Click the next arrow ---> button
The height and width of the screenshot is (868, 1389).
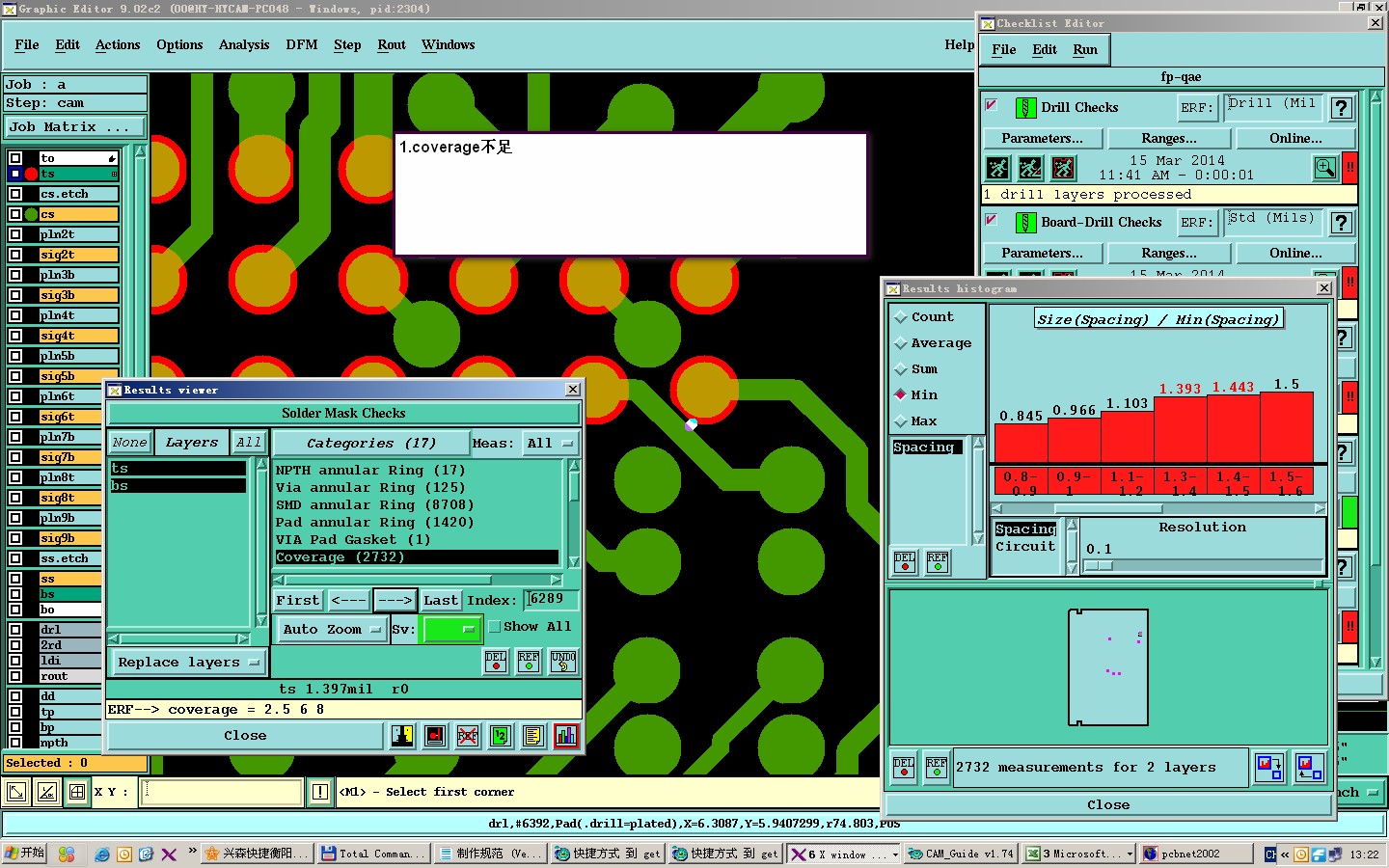click(395, 600)
